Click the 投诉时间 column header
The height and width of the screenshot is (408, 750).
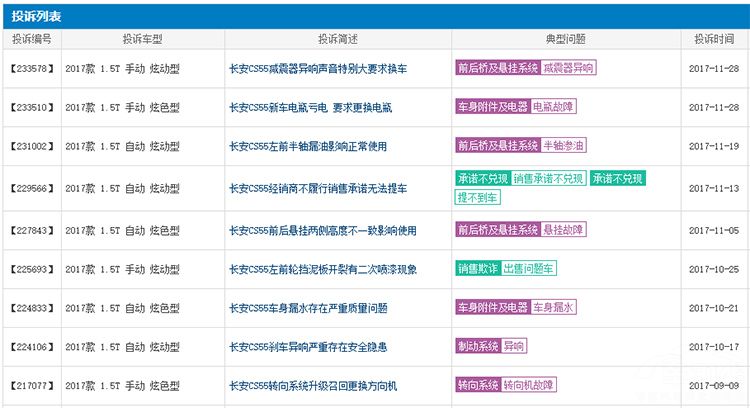[x=714, y=39]
